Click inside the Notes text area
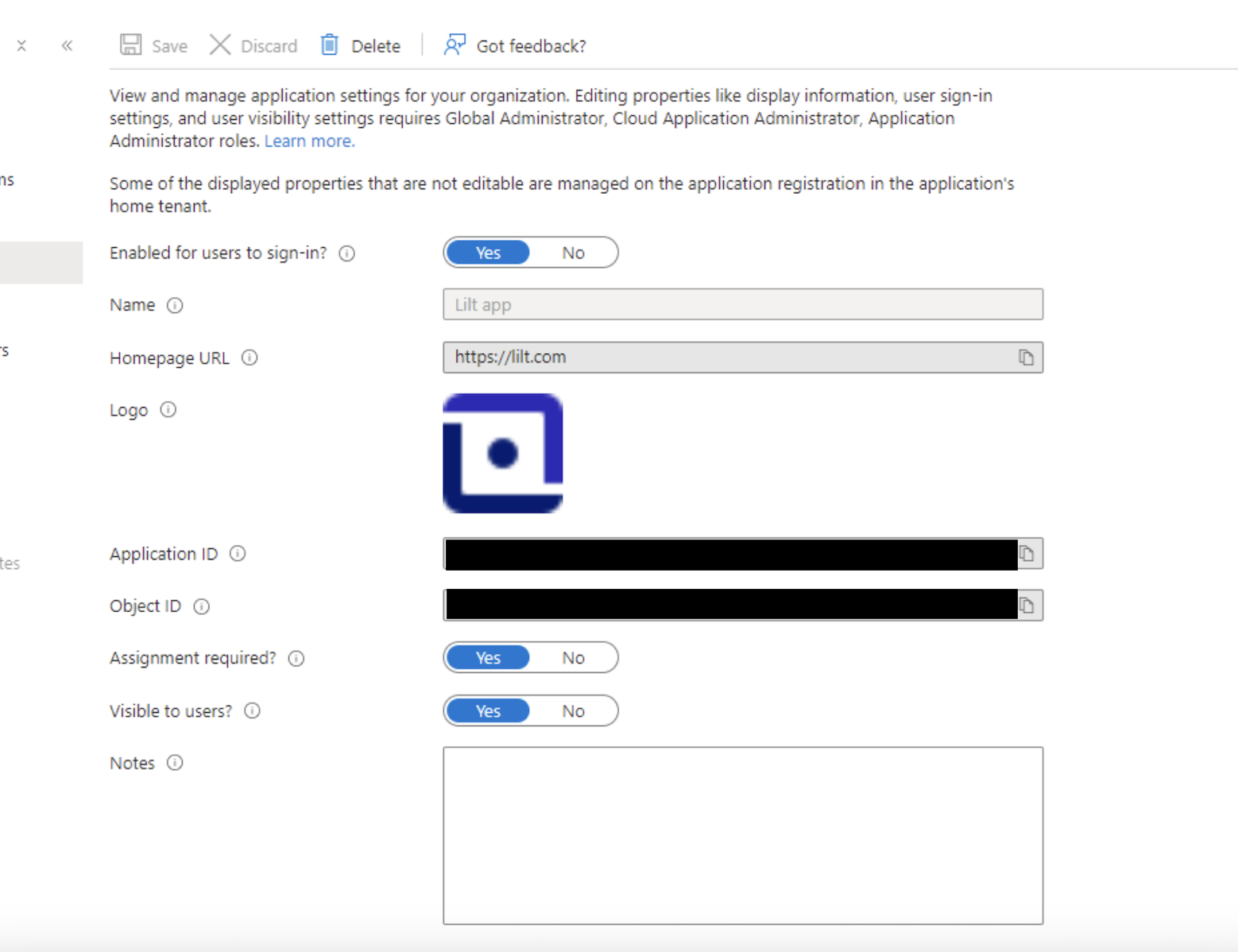This screenshot has height=952, width=1238. 743,835
